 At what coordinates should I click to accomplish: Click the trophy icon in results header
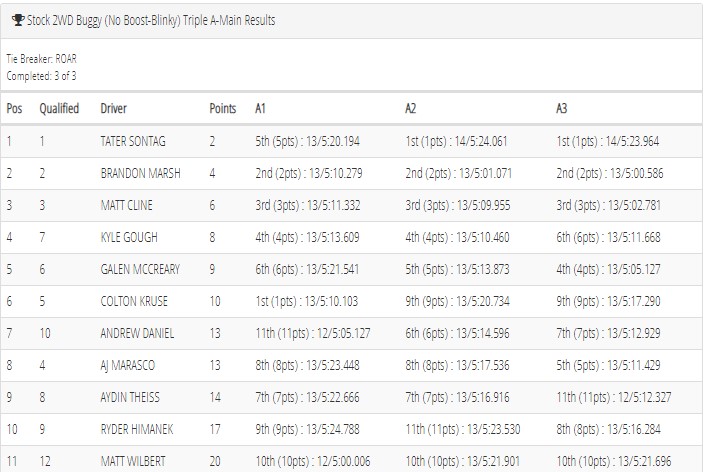point(18,20)
